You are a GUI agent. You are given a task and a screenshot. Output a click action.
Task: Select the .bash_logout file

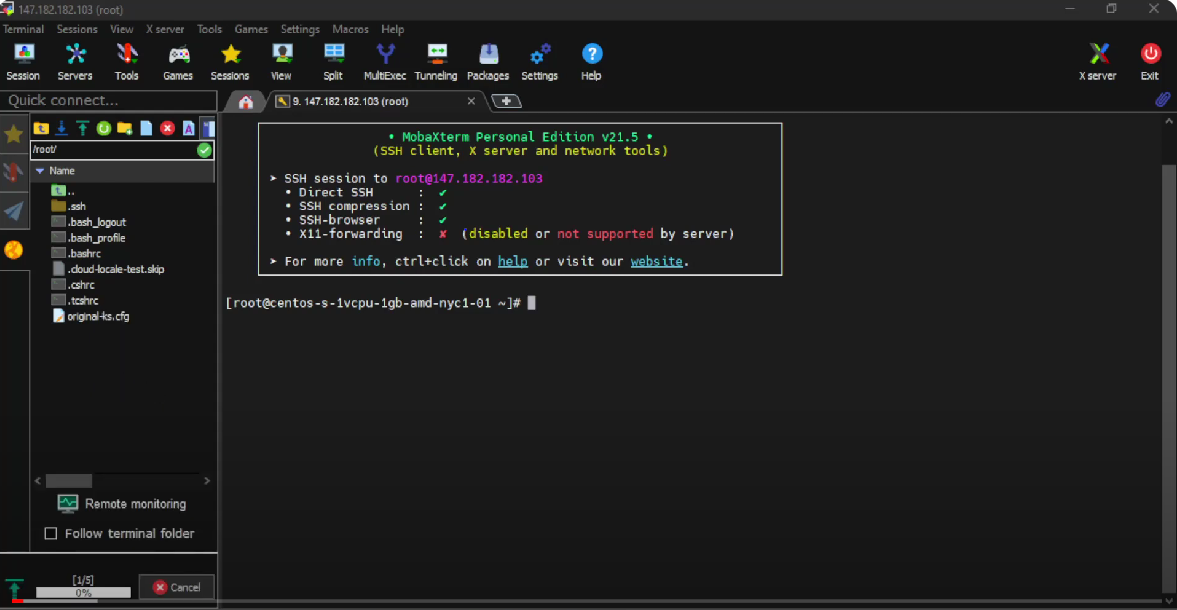pyautogui.click(x=89, y=222)
